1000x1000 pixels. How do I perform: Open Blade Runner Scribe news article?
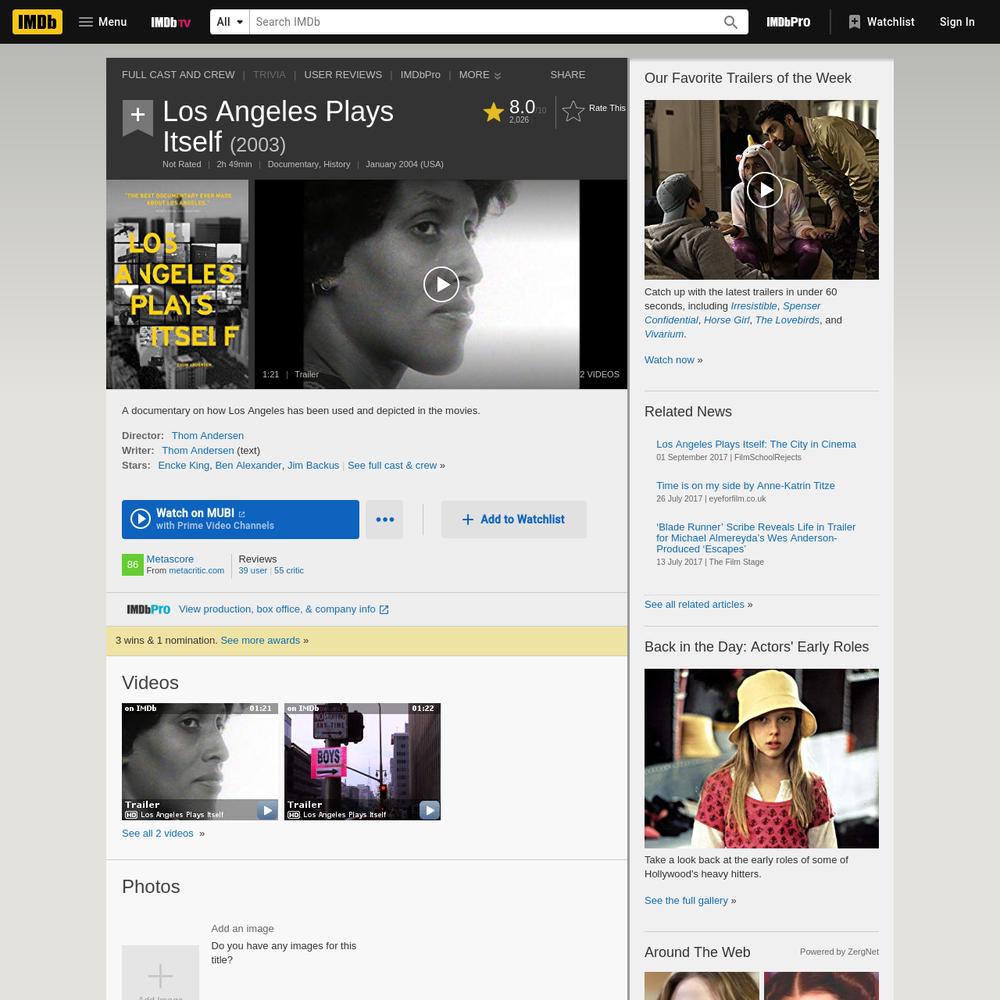tap(756, 538)
